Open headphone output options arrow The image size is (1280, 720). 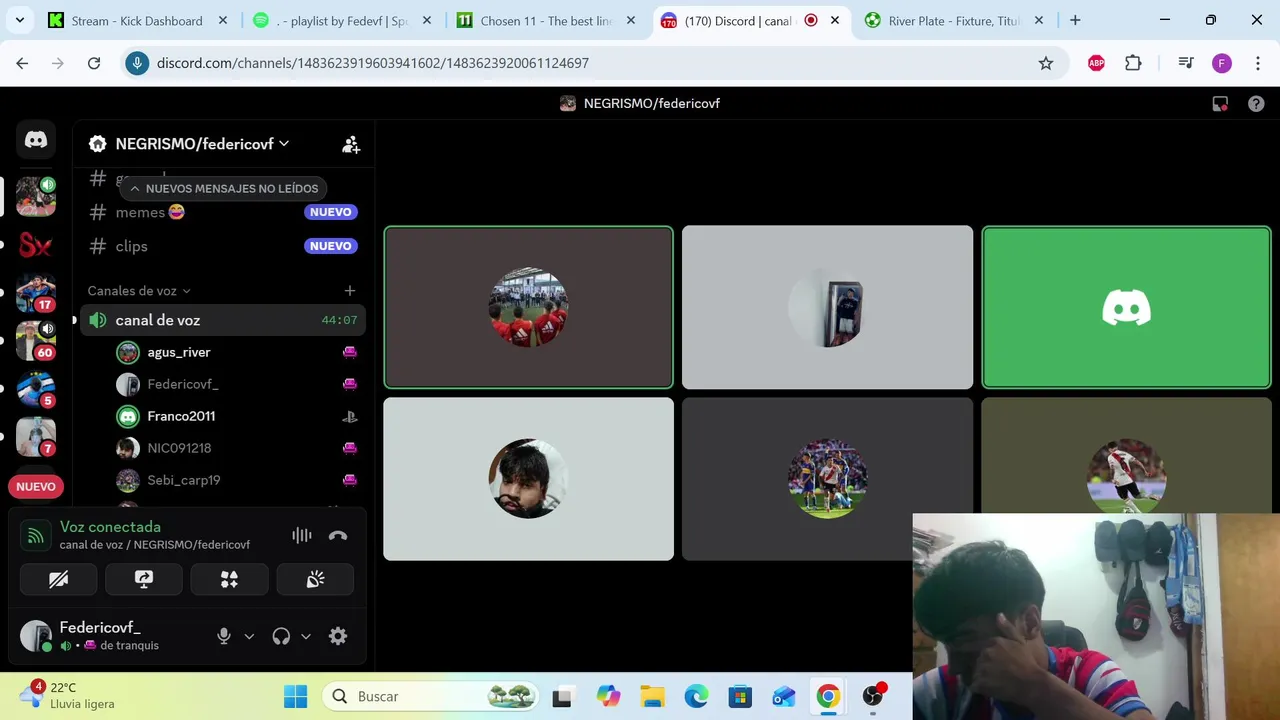coord(306,636)
